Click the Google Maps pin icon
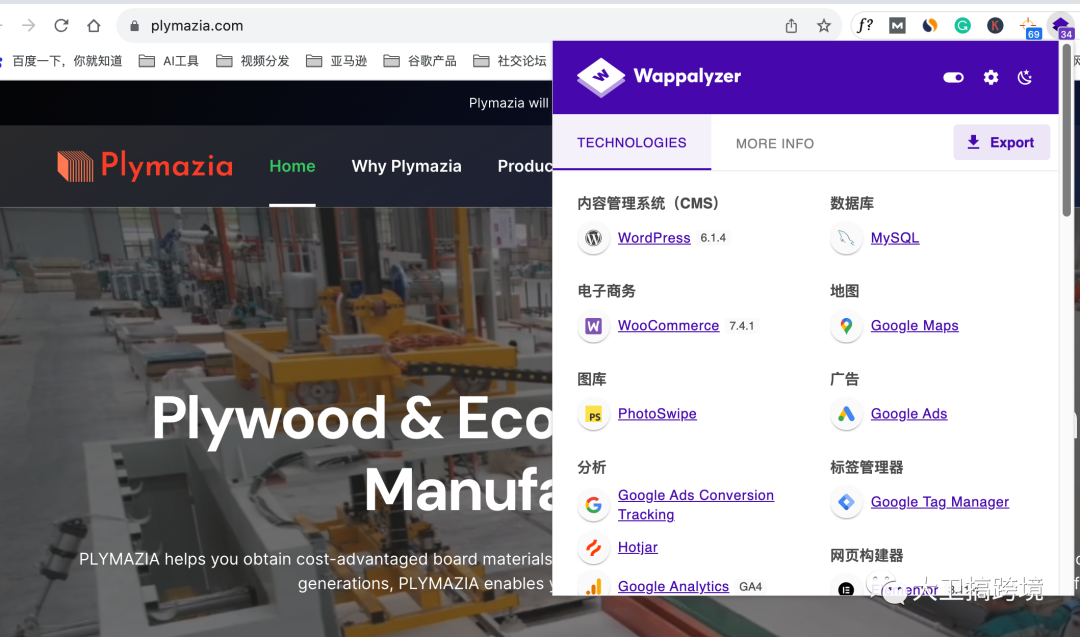 pos(846,326)
